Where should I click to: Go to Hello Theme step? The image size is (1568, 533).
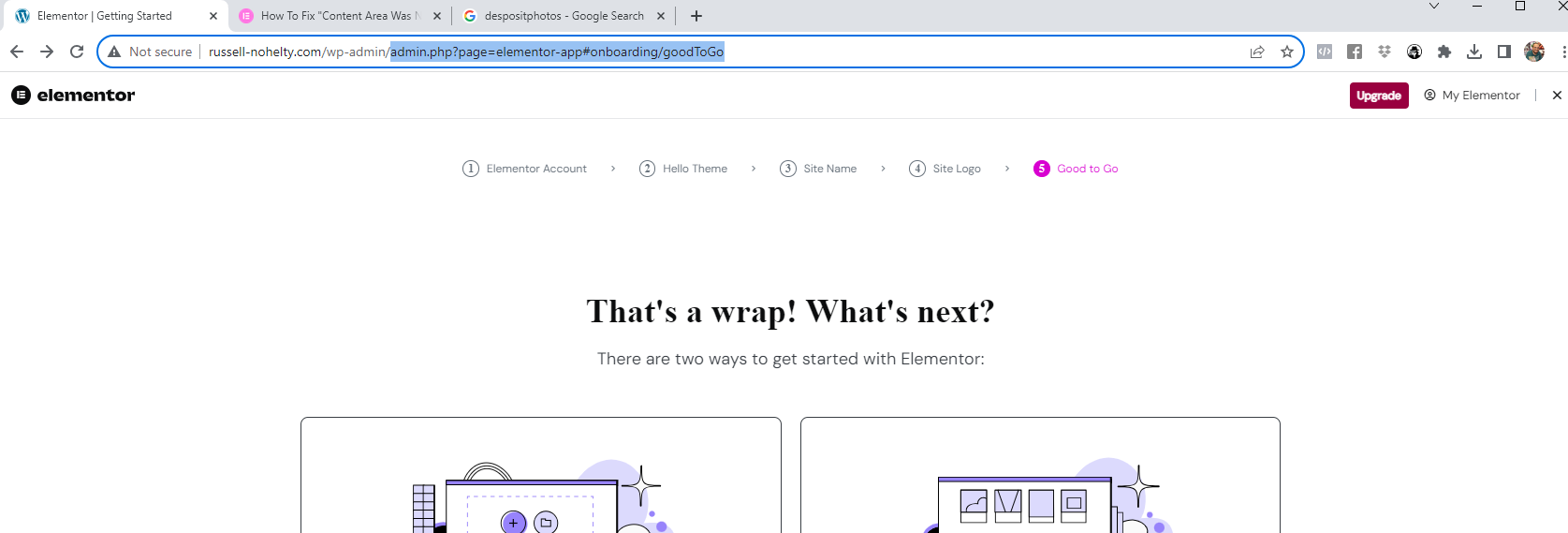(683, 169)
